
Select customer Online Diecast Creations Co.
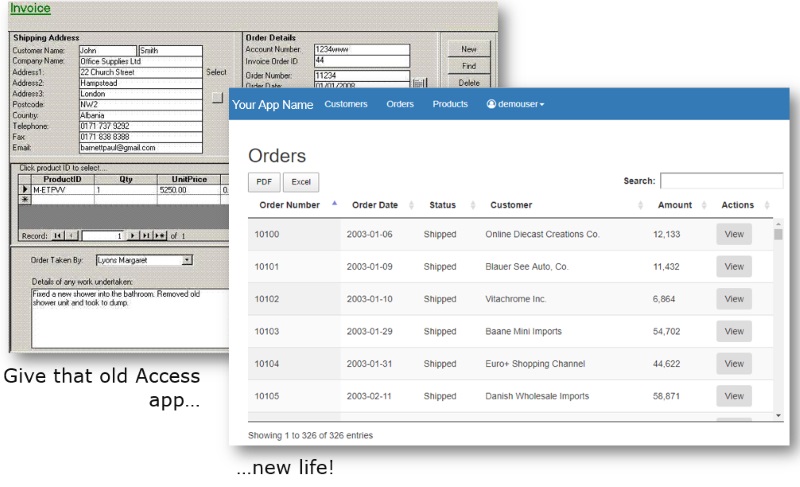pos(542,234)
